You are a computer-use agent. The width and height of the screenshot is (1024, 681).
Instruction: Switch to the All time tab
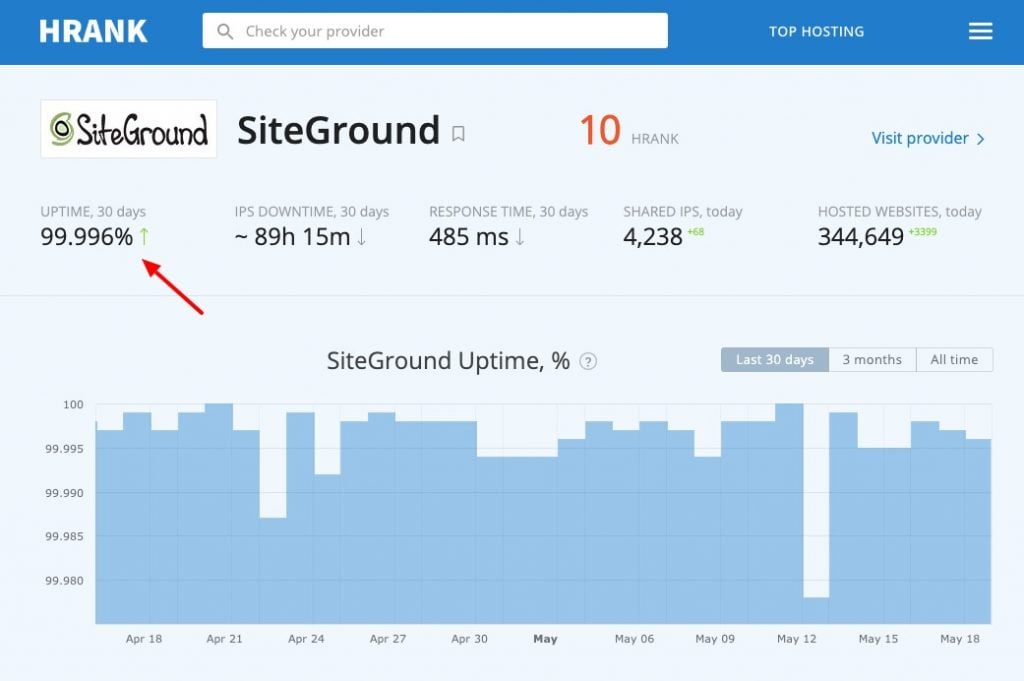pos(954,360)
